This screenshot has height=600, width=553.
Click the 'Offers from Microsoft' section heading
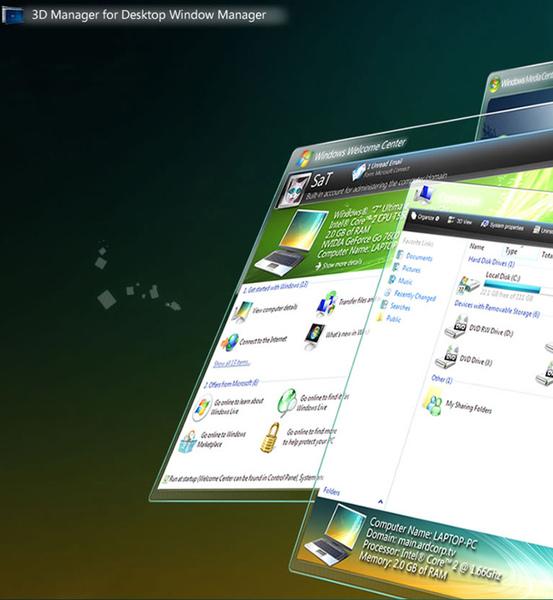(x=231, y=384)
